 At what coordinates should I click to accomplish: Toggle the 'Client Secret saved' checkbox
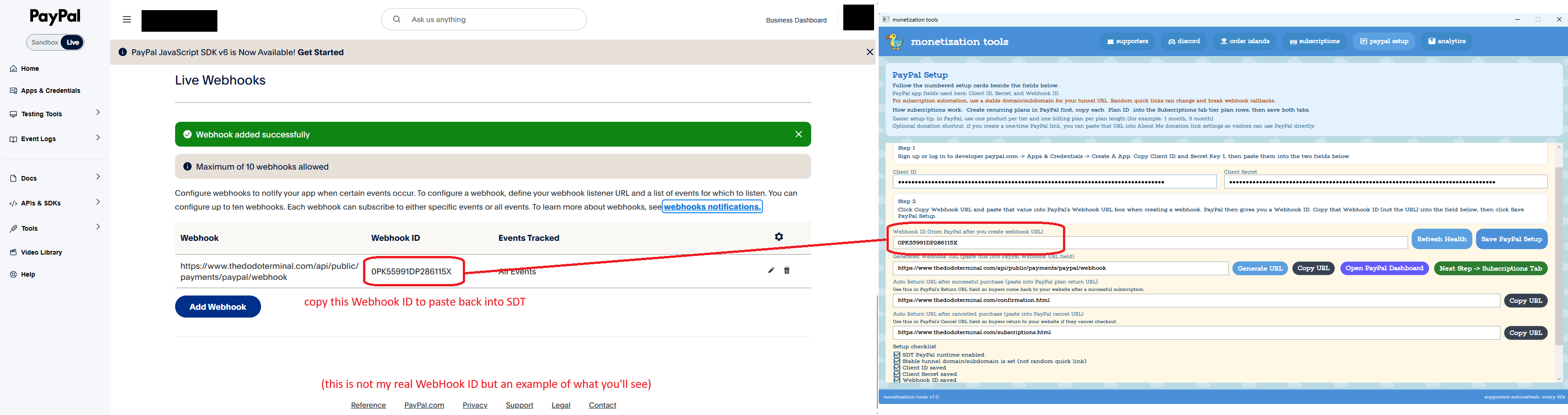click(897, 374)
